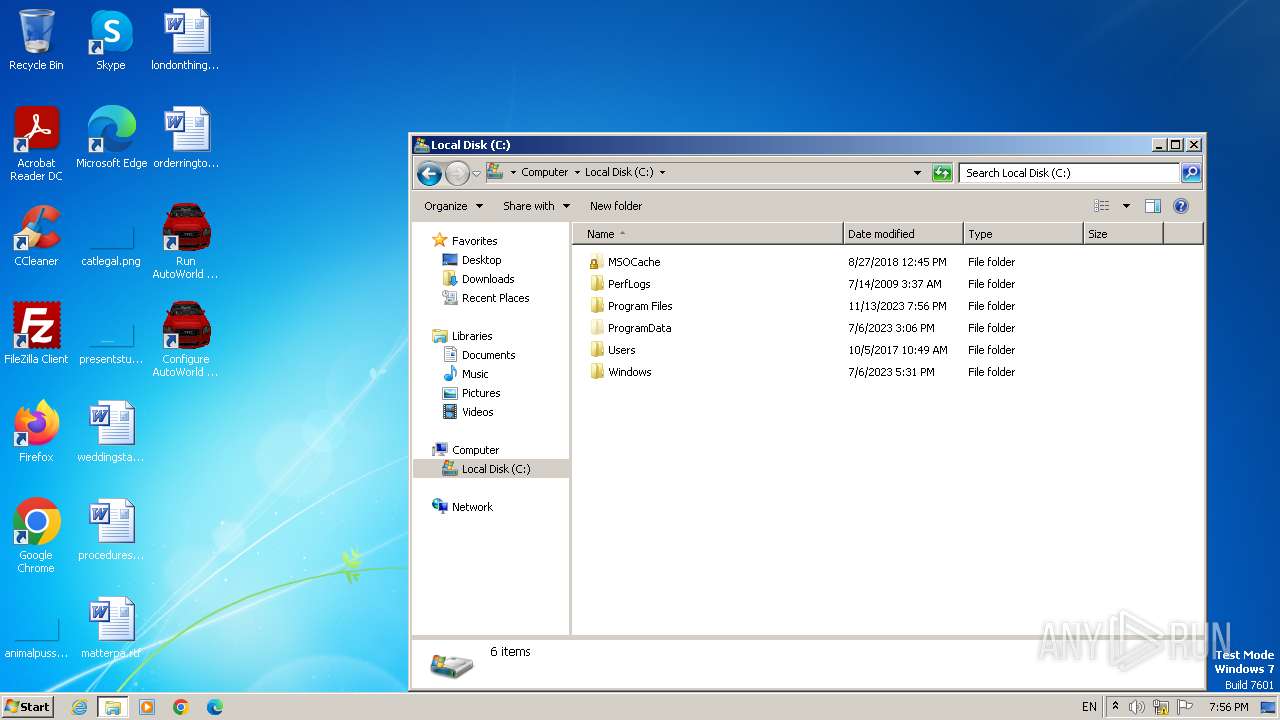Toggle the preview pane icon
The width and height of the screenshot is (1280, 720).
coord(1152,206)
